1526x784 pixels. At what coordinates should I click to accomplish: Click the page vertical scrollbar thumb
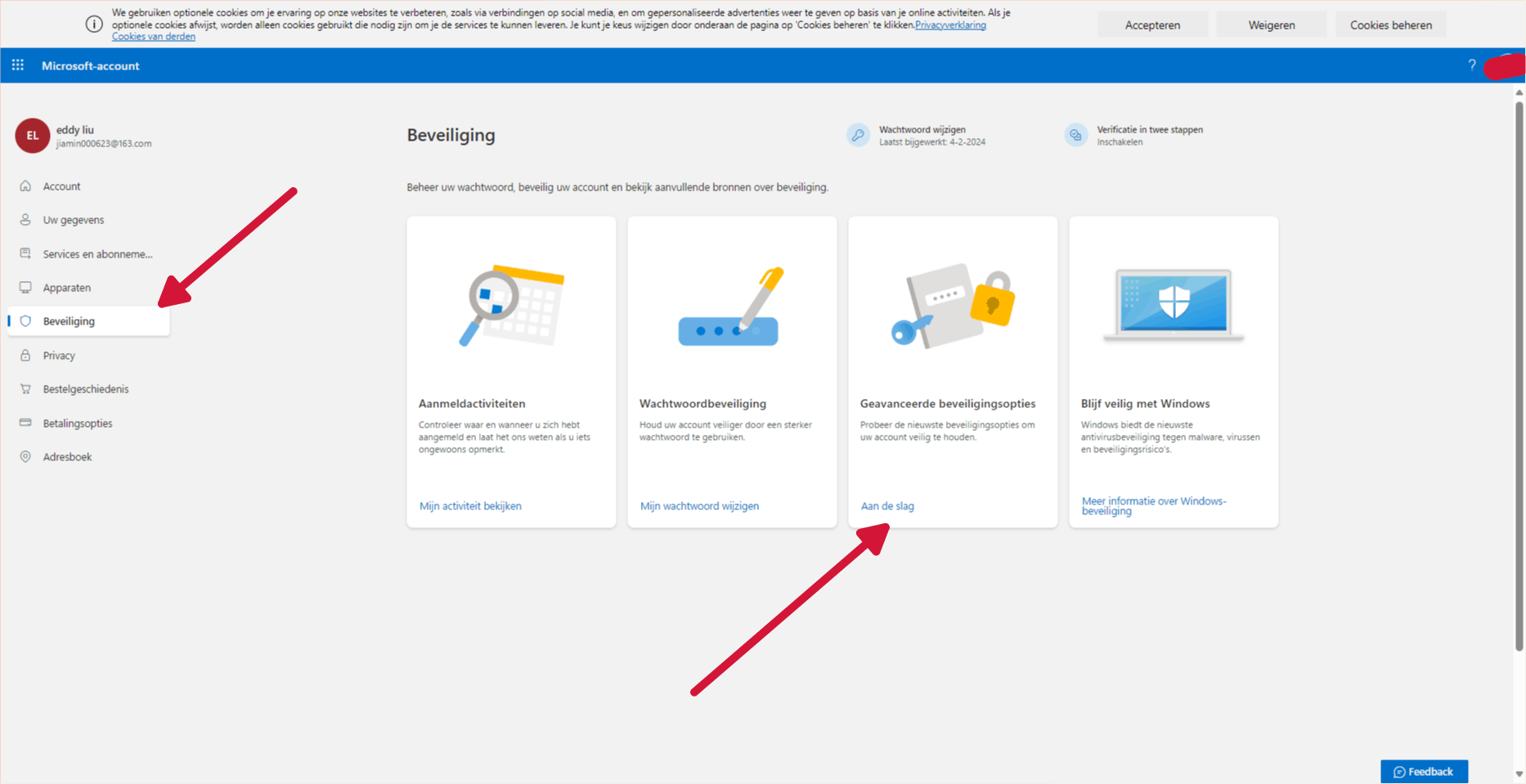click(1519, 376)
